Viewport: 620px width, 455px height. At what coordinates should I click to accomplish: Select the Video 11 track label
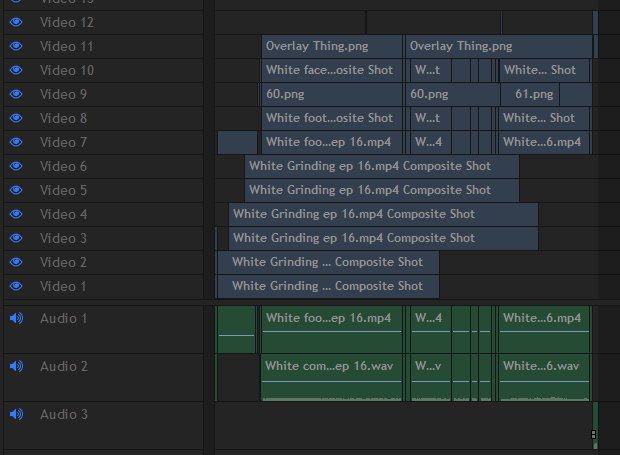pyautogui.click(x=66, y=47)
